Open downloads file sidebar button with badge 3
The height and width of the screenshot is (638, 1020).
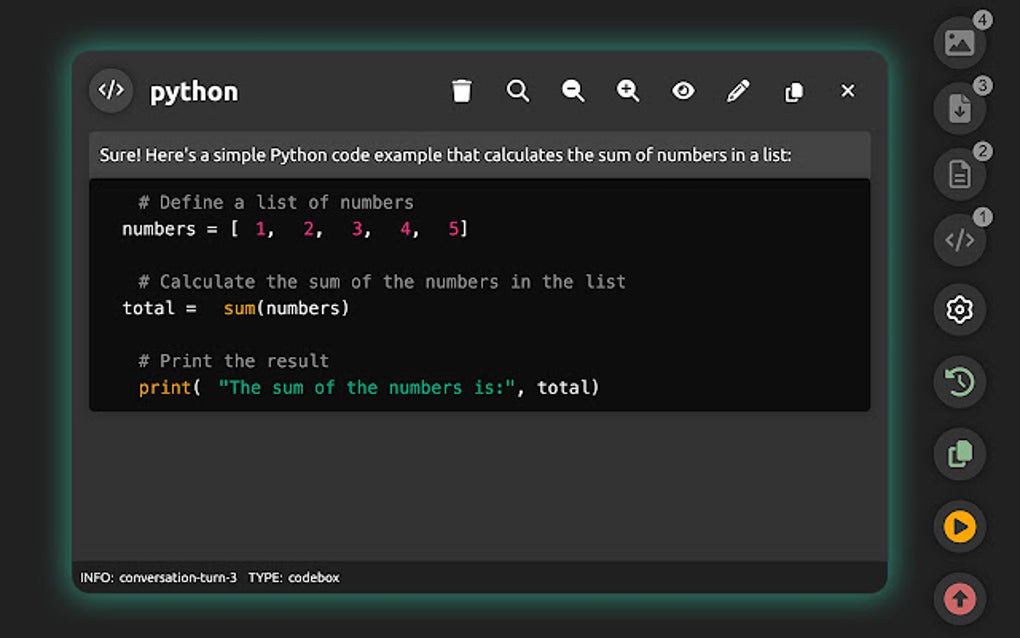960,109
